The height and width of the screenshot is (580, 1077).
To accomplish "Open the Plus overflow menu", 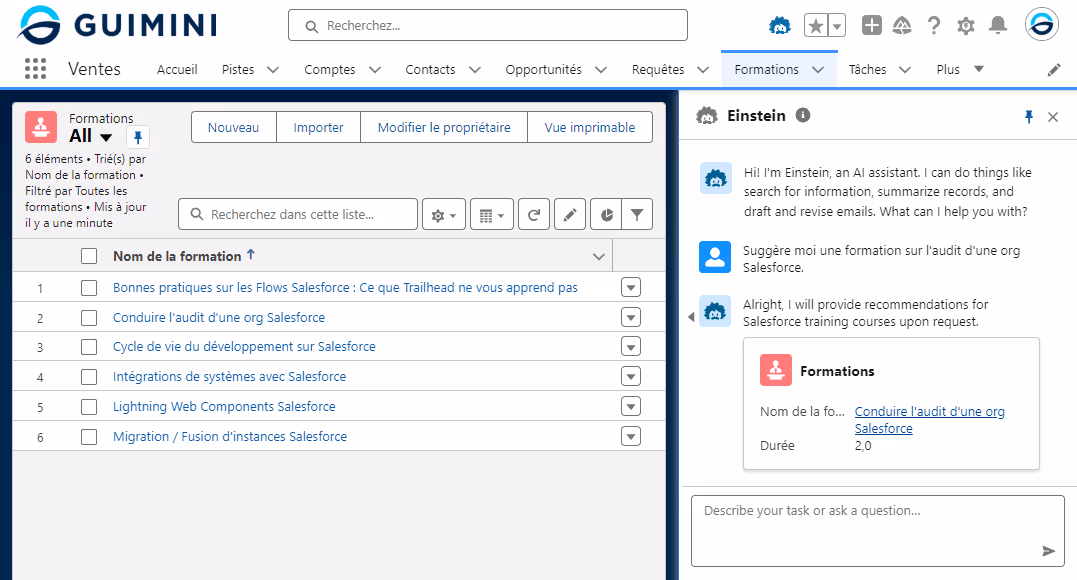I will [960, 69].
